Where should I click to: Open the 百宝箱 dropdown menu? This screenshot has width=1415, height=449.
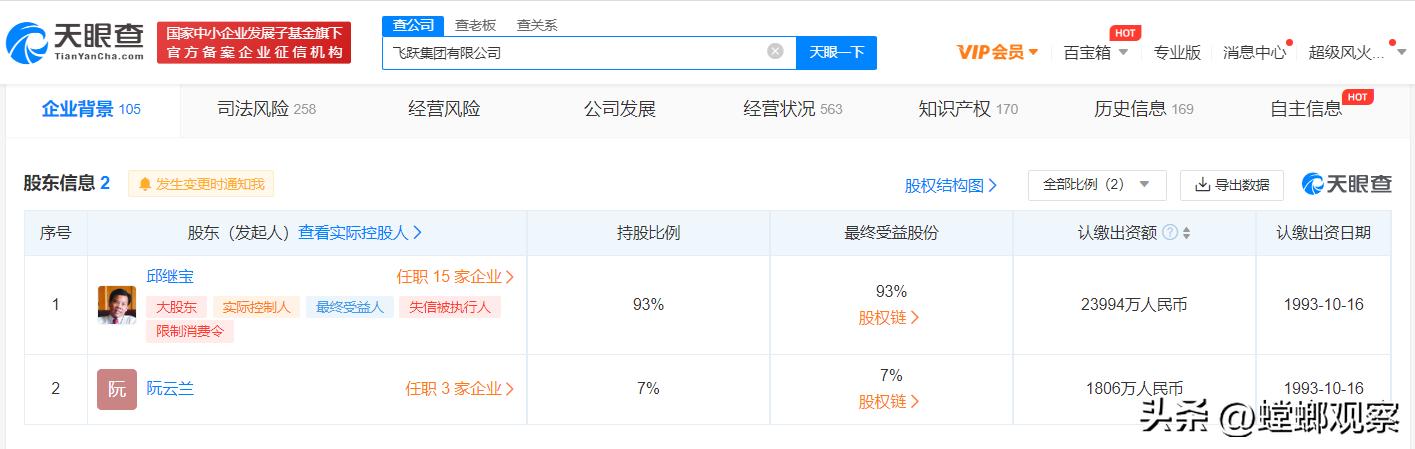(1095, 52)
